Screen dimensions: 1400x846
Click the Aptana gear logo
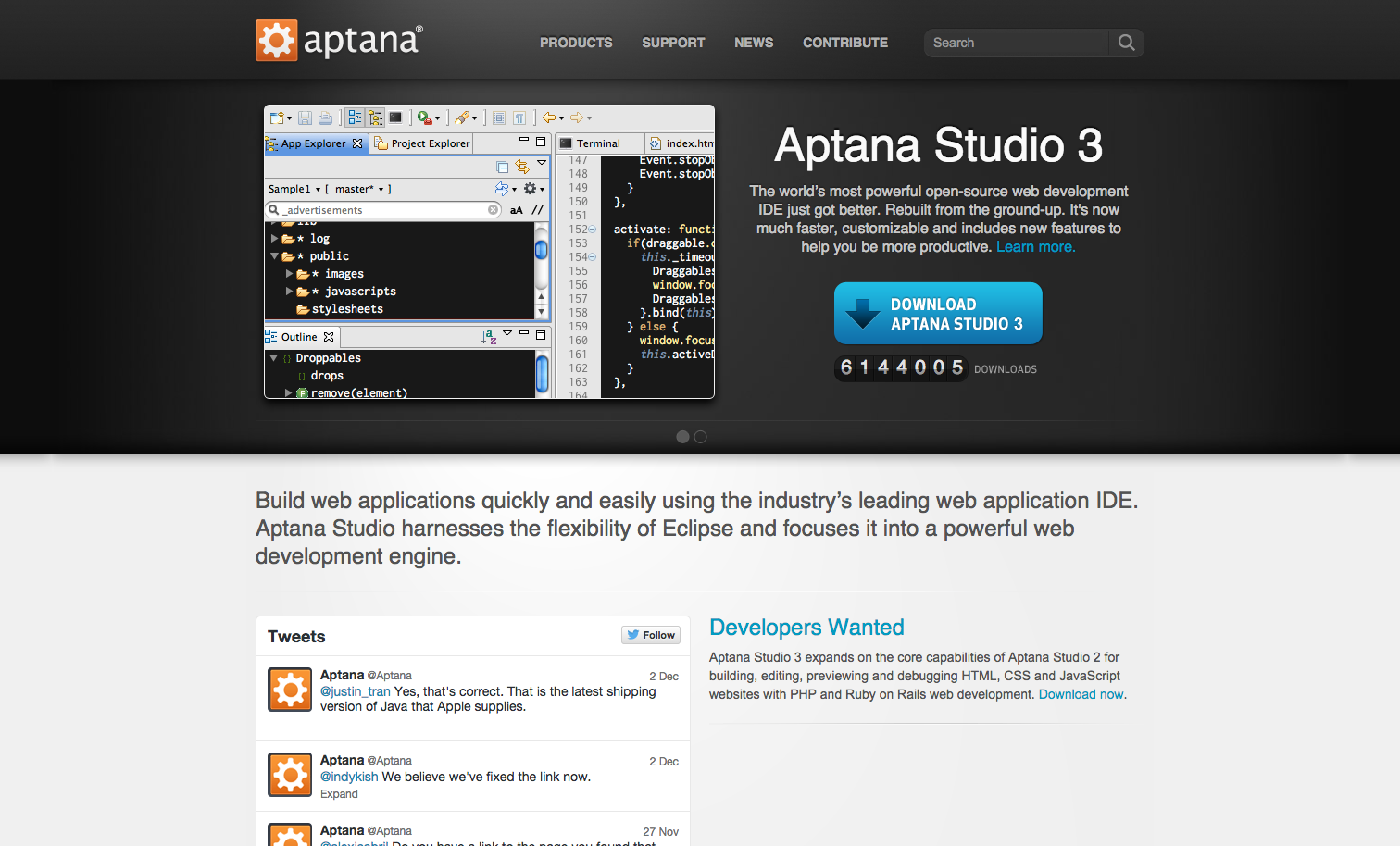[x=276, y=41]
